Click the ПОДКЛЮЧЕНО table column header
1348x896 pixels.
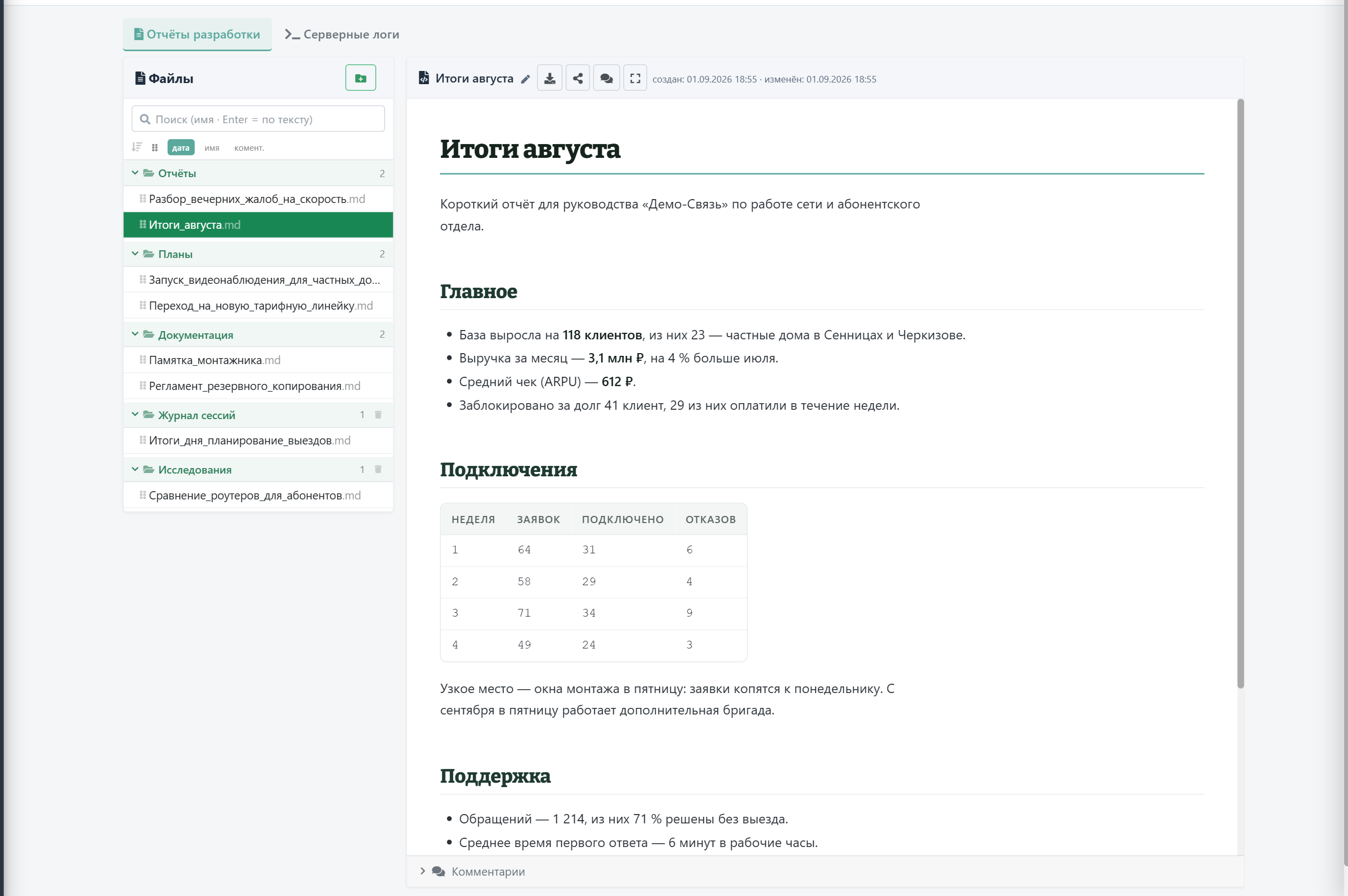tap(623, 519)
